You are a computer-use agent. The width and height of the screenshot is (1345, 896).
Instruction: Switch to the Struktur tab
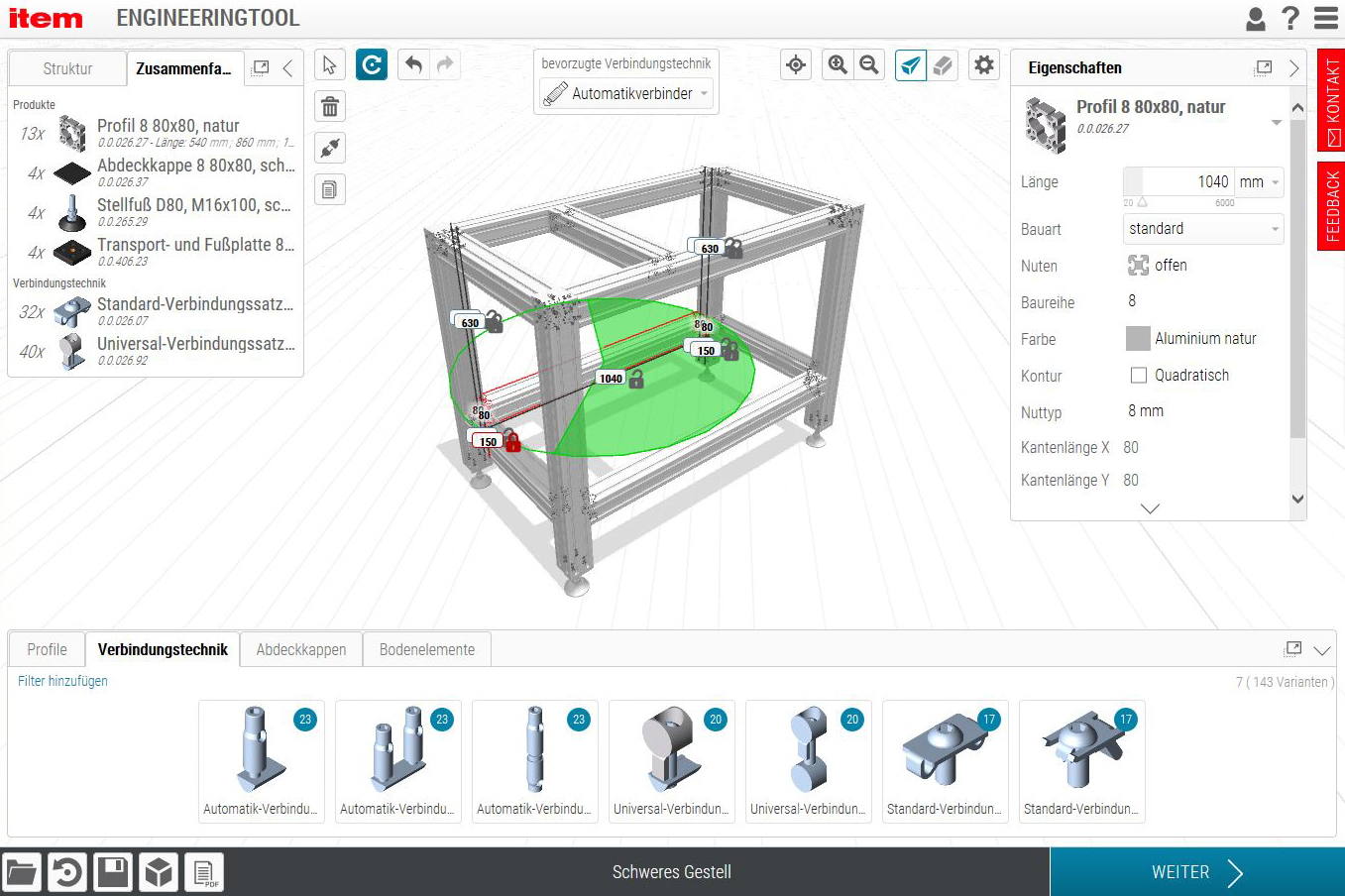tap(66, 68)
